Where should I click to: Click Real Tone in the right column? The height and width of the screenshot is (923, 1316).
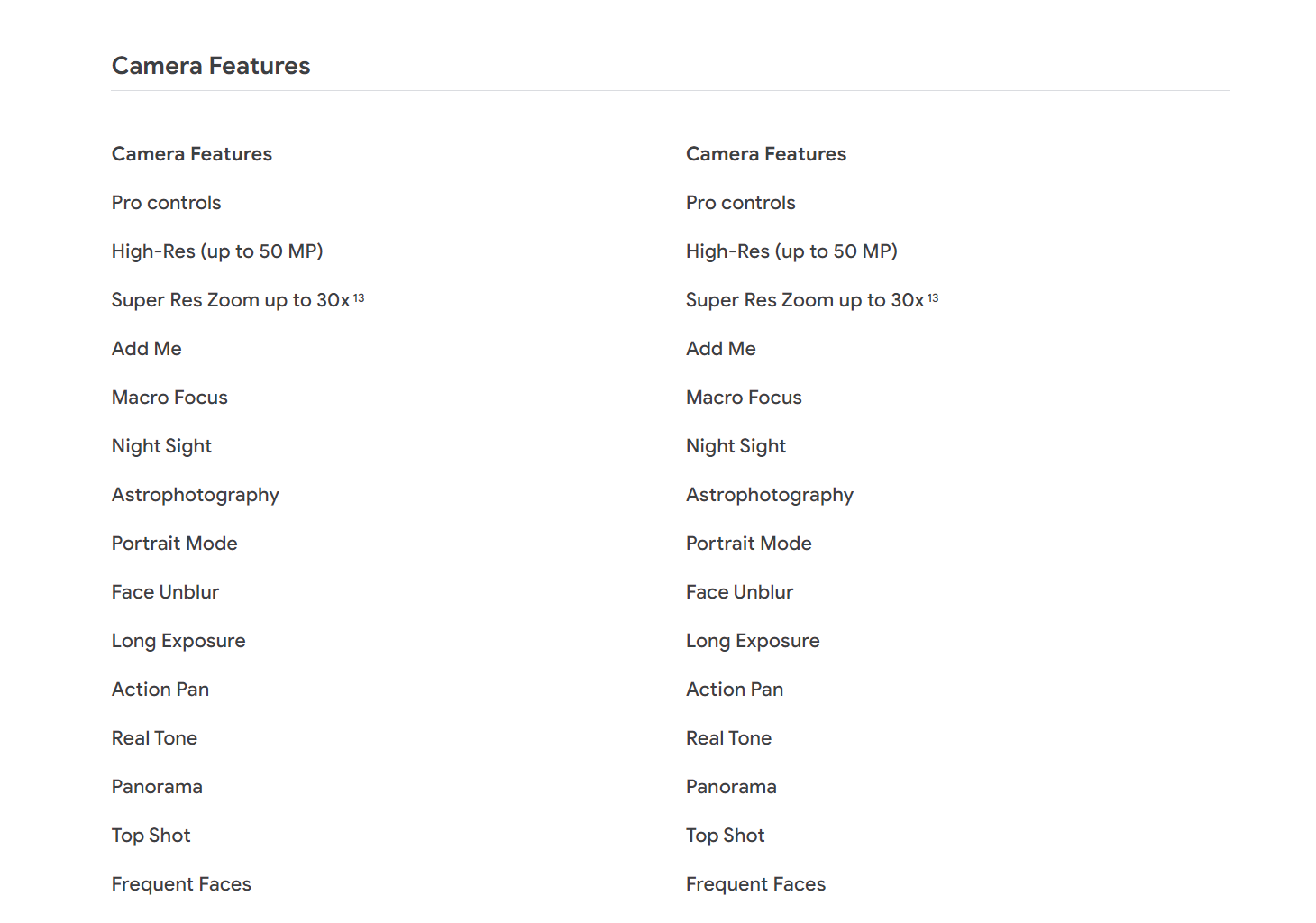[x=728, y=738]
